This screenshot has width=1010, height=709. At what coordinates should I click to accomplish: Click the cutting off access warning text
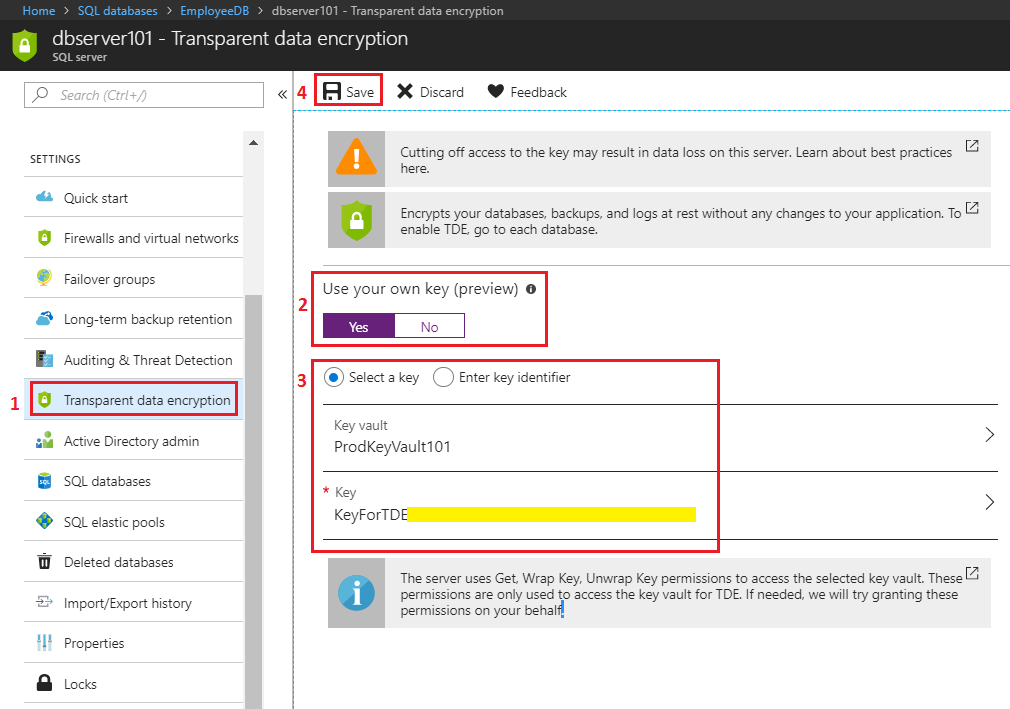676,160
